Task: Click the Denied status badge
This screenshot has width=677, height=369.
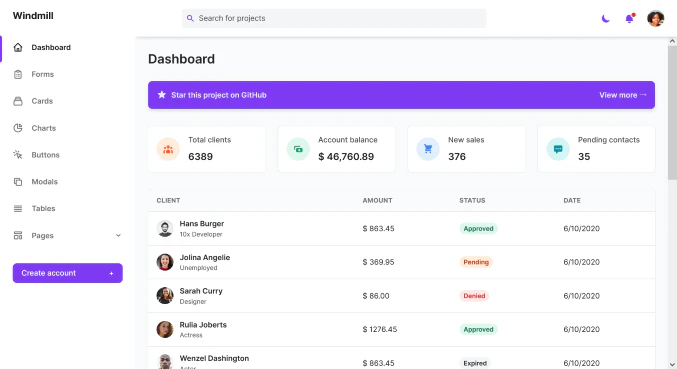Action: click(x=474, y=296)
